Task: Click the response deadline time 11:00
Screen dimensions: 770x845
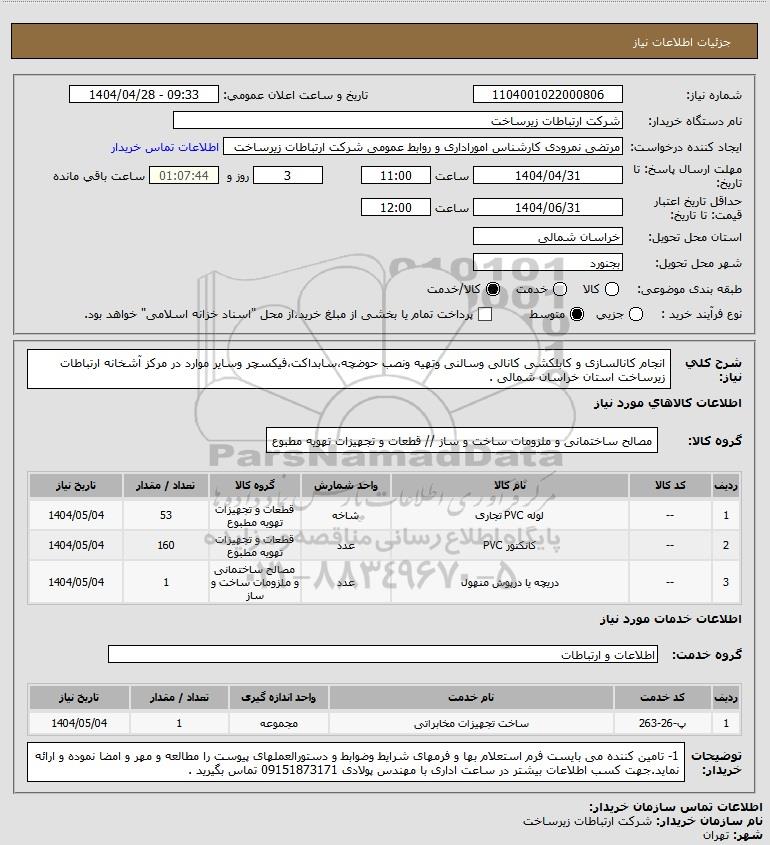Action: coord(396,176)
